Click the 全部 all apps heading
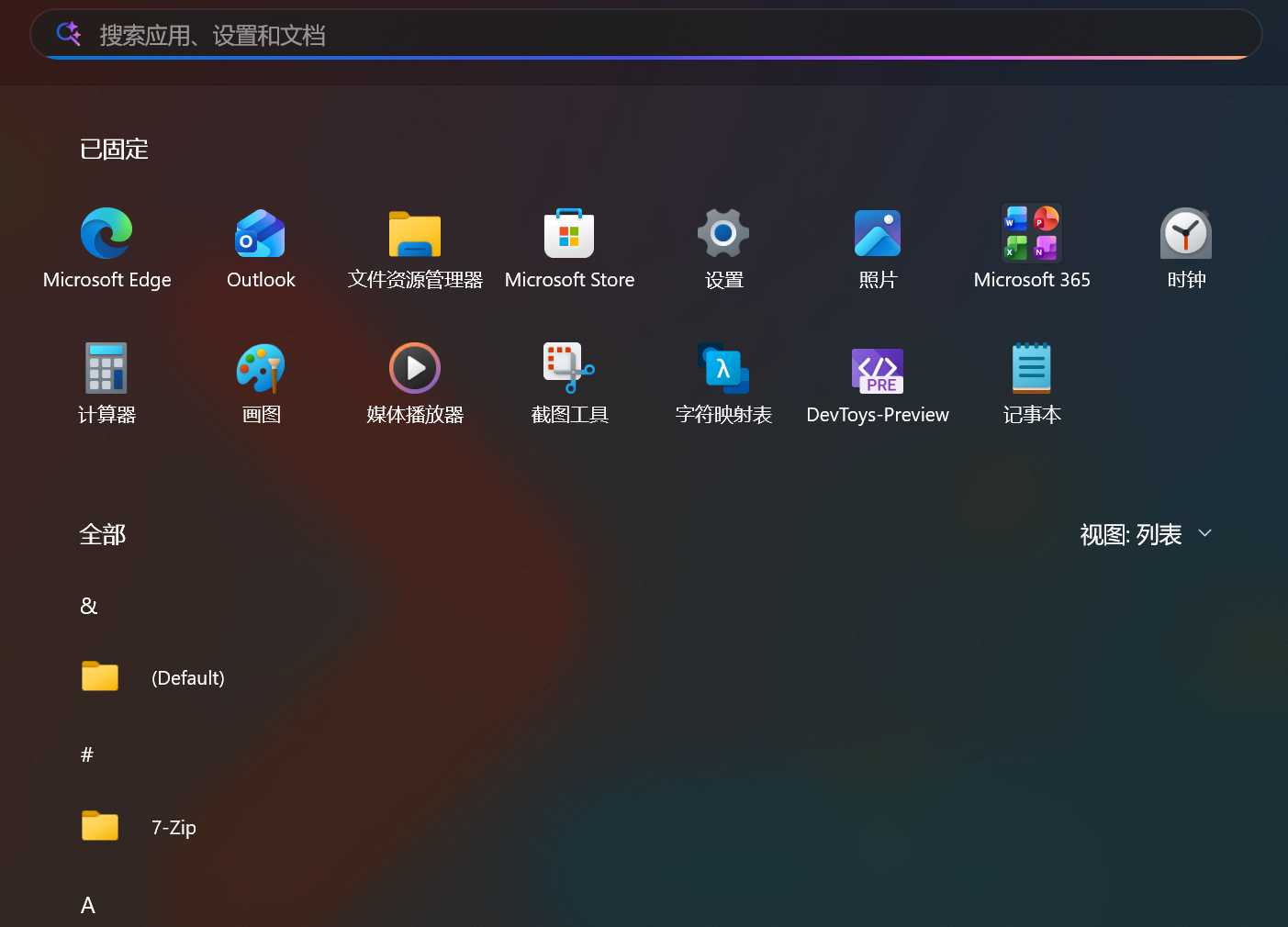The height and width of the screenshot is (927, 1288). (102, 534)
